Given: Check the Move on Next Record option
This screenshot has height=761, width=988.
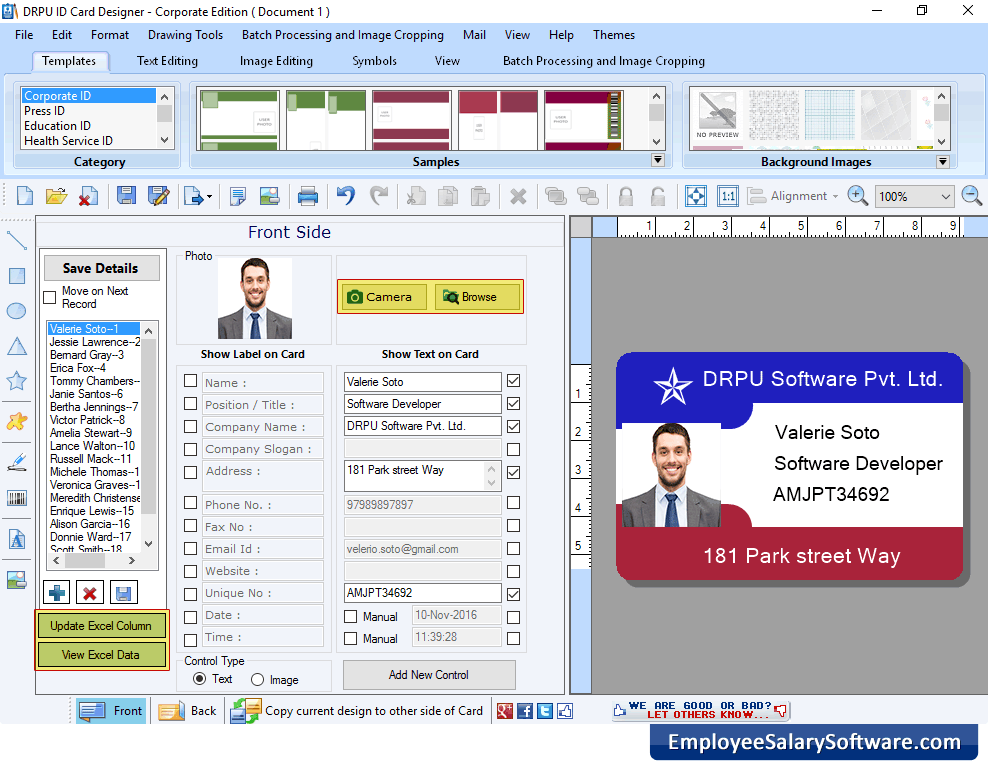Looking at the screenshot, I should pyautogui.click(x=47, y=298).
